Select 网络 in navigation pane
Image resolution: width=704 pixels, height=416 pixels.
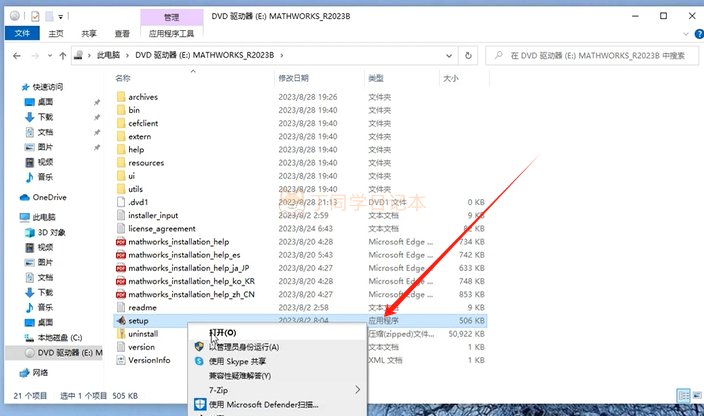tap(40, 372)
